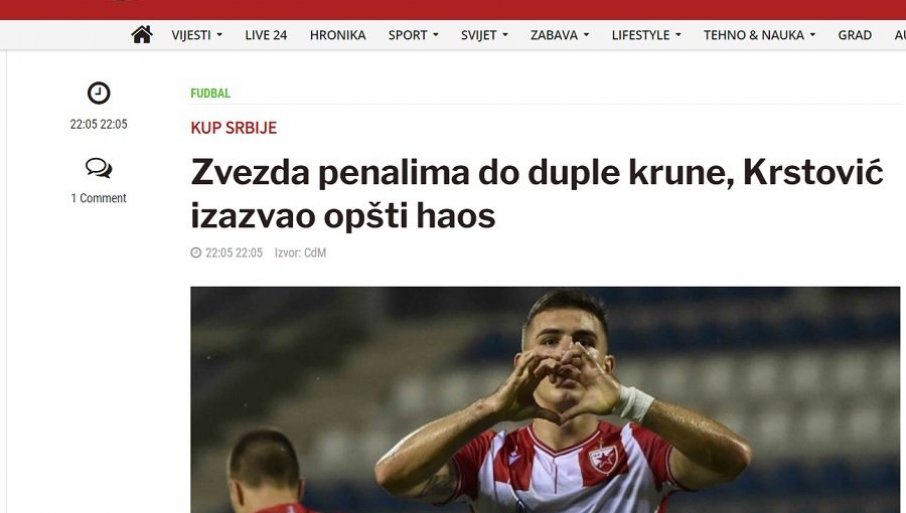Image resolution: width=906 pixels, height=513 pixels.
Task: Open comments via speech bubbles icon
Action: point(99,168)
